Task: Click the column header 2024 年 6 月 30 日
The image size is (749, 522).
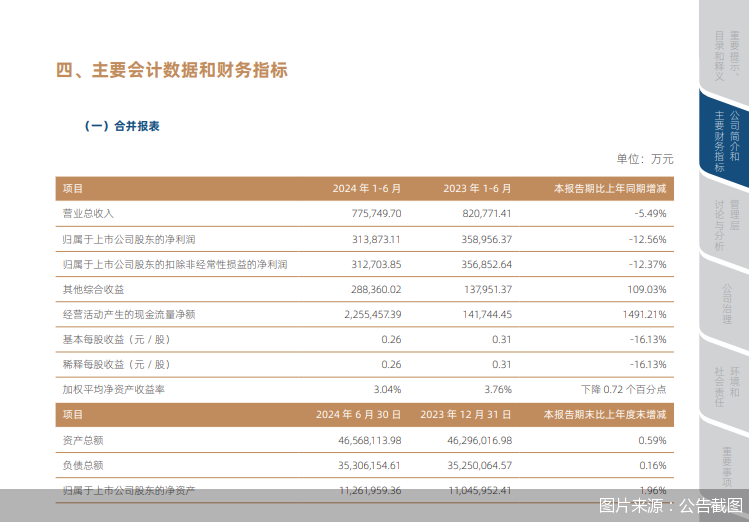Action: [x=358, y=415]
